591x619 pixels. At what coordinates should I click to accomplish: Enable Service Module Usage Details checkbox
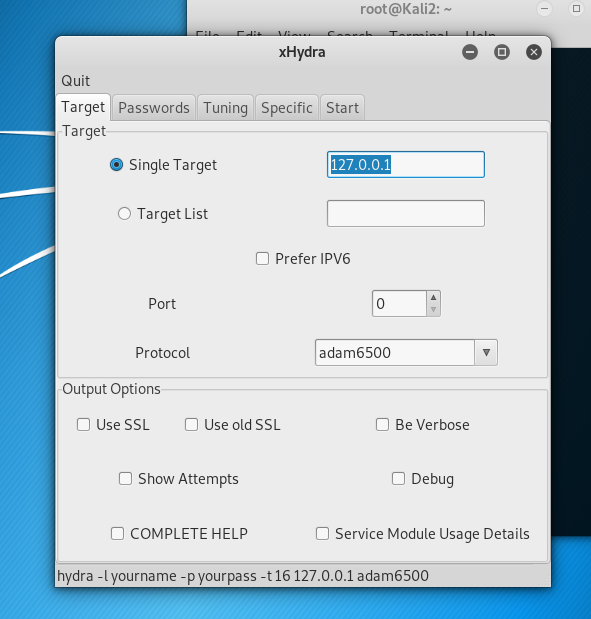pos(322,534)
